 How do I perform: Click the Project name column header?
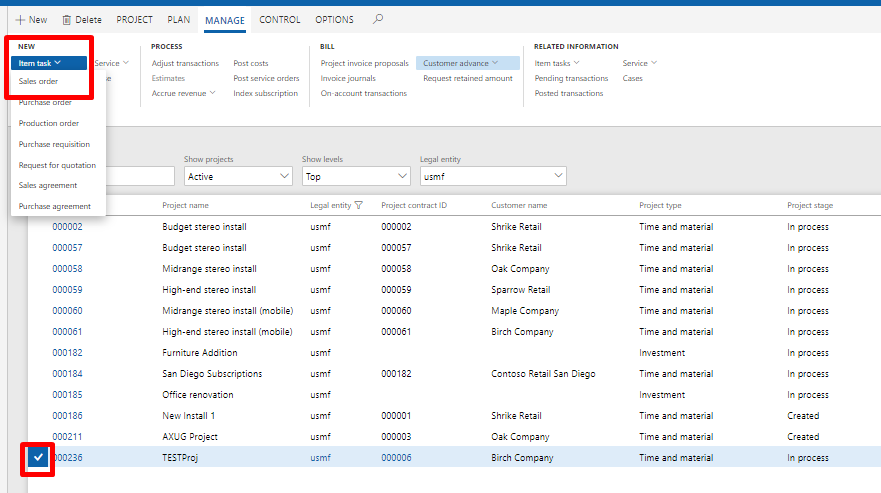(x=185, y=205)
